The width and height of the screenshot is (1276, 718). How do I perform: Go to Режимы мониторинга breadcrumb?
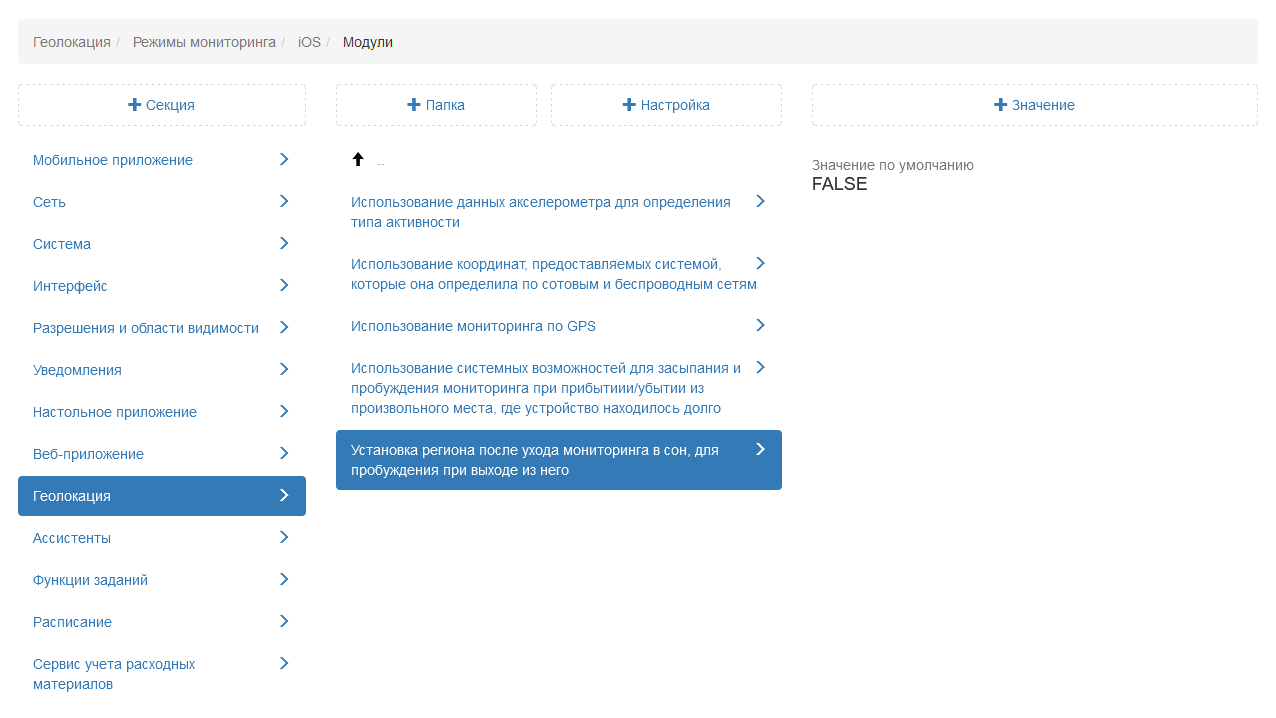tap(204, 42)
